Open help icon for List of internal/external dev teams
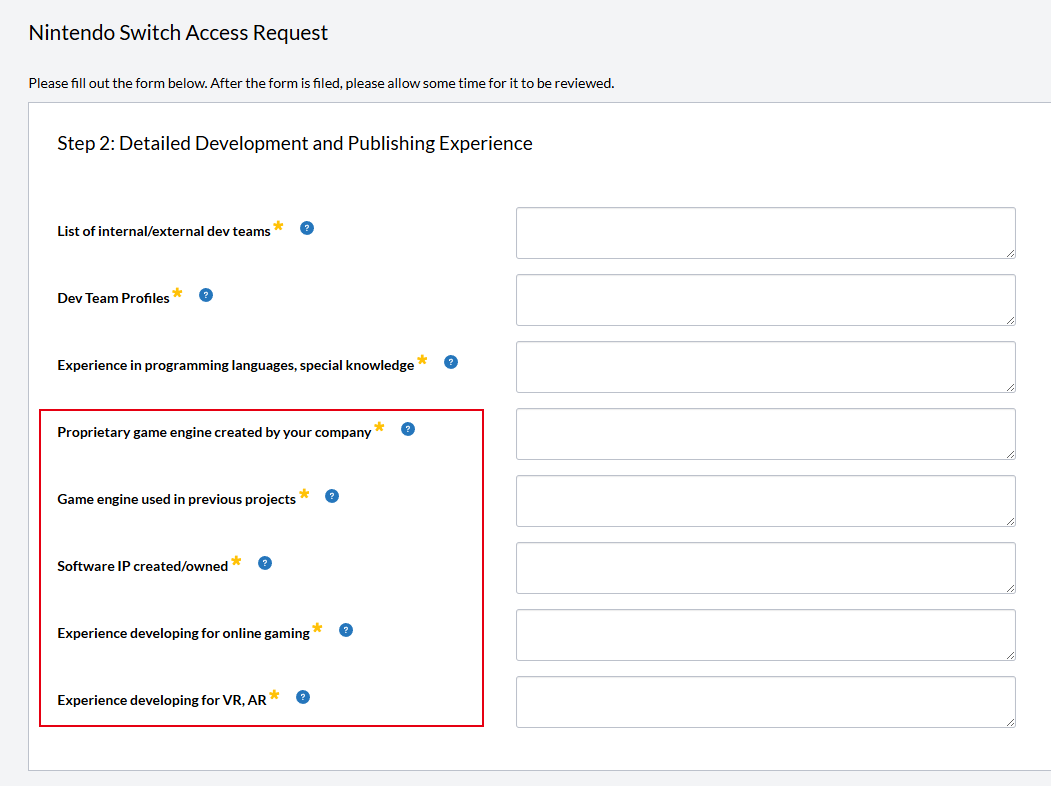Screen dimensions: 1051x786 tap(306, 228)
